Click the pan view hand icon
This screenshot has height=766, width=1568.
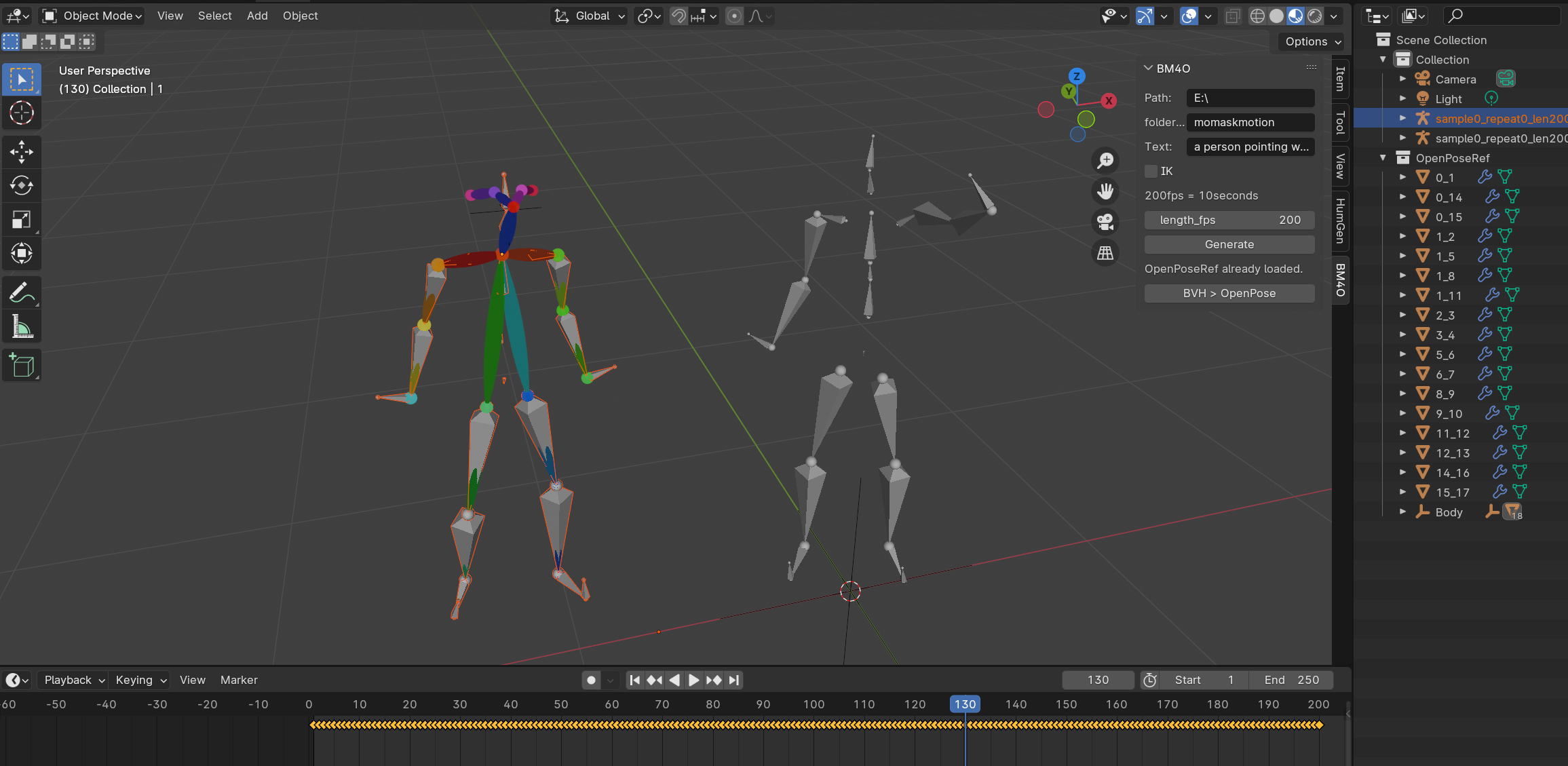[1105, 191]
